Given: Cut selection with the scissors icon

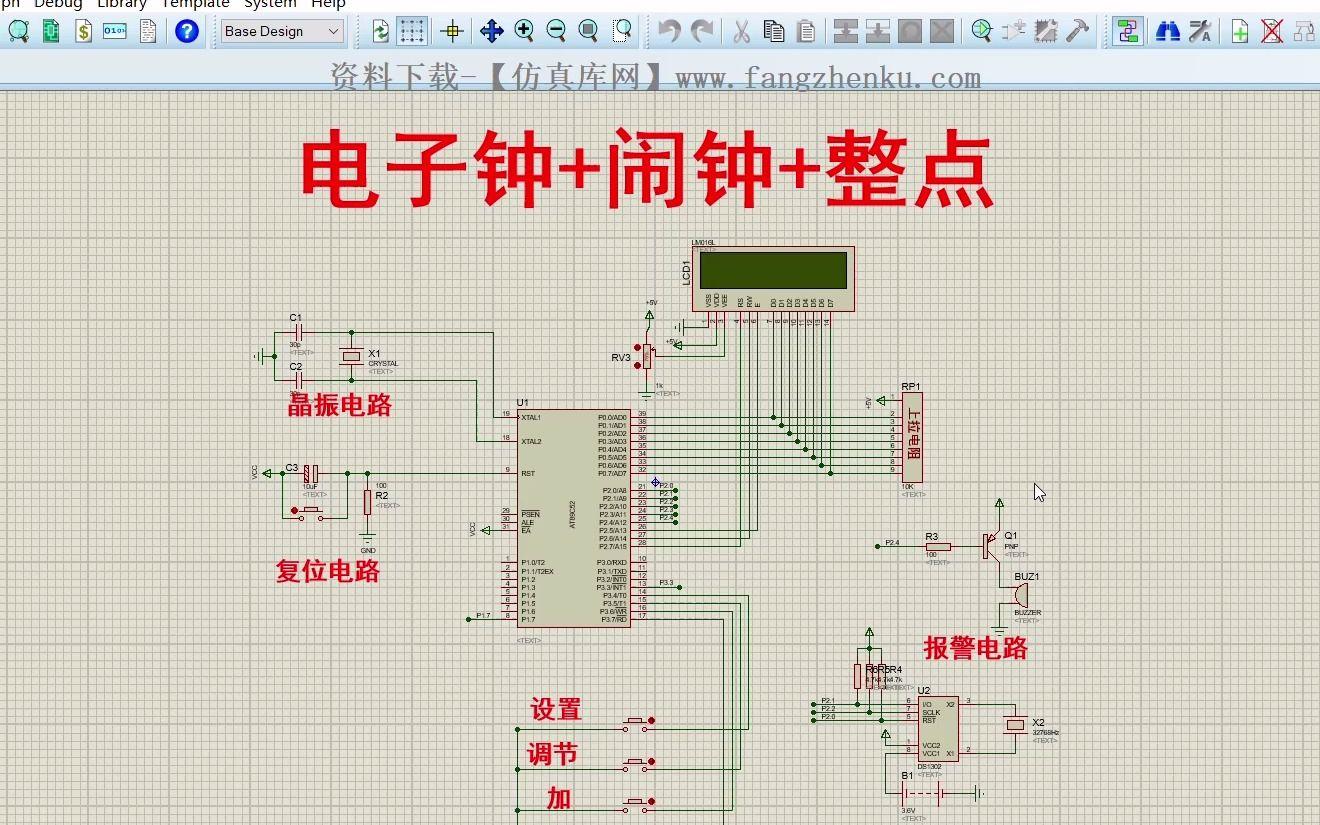Looking at the screenshot, I should tap(741, 31).
